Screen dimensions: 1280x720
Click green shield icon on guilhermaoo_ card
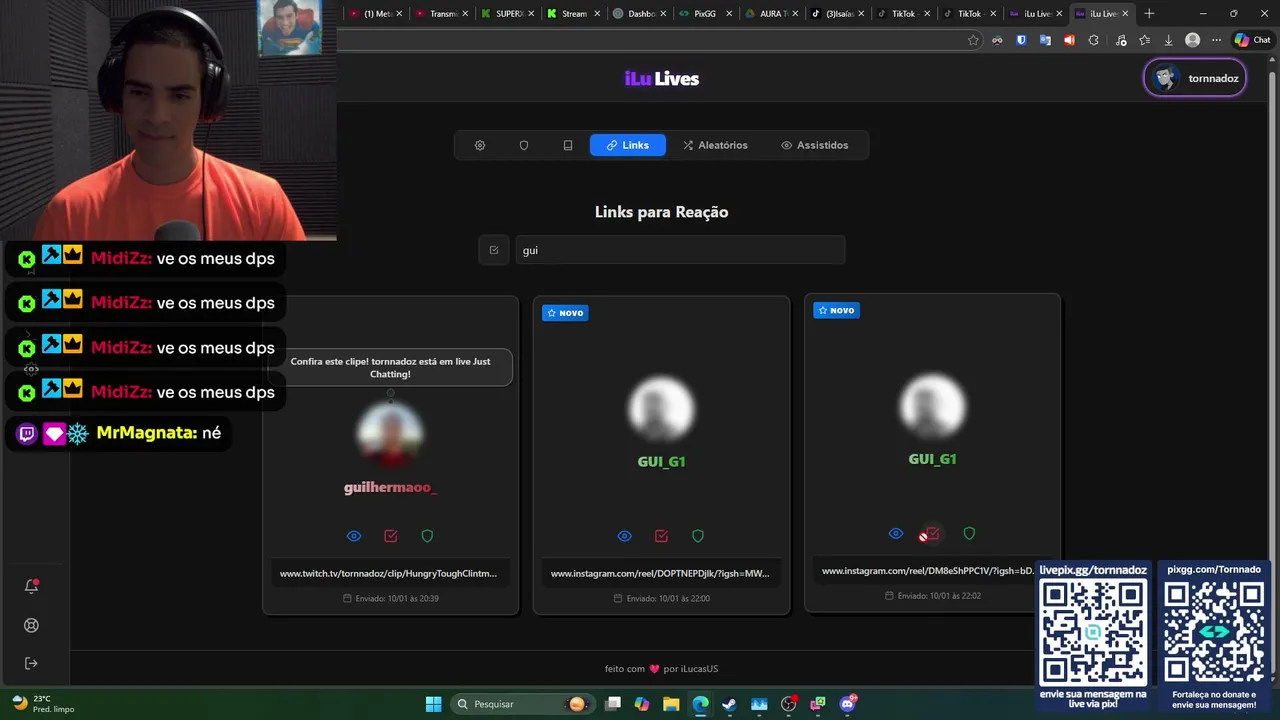click(427, 536)
